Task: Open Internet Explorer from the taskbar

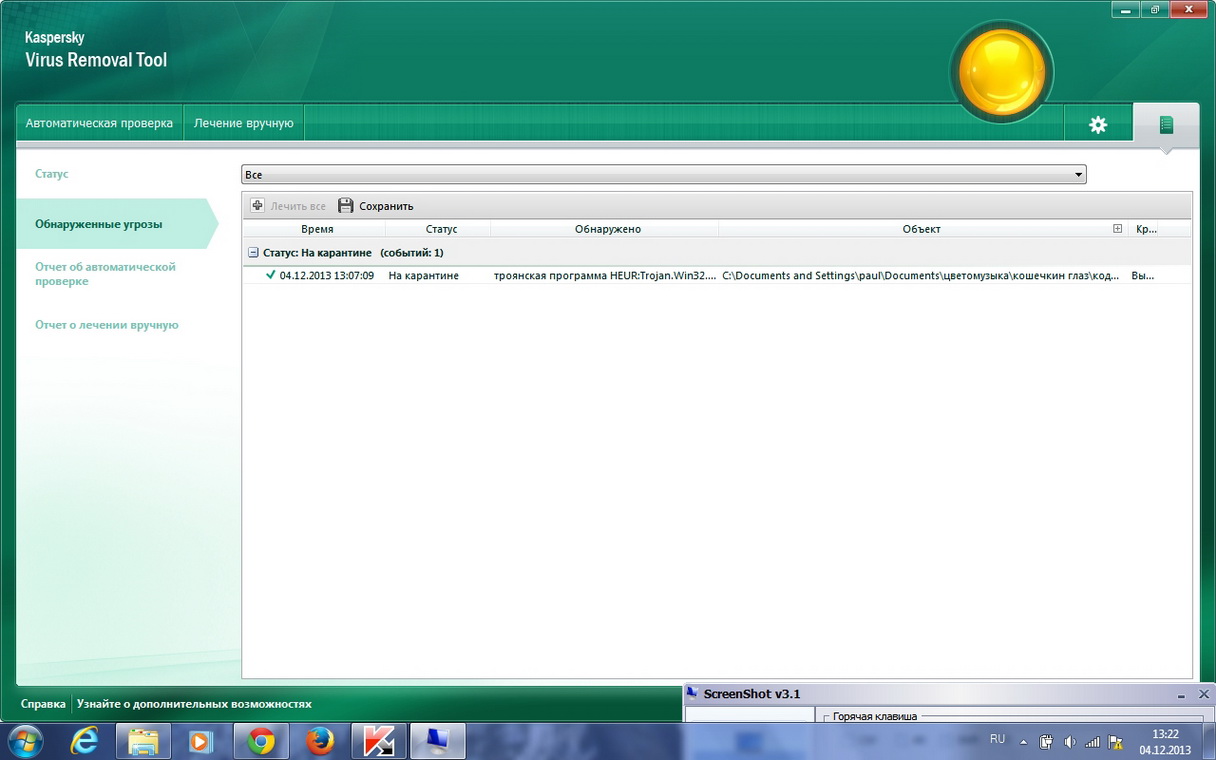Action: click(x=86, y=741)
